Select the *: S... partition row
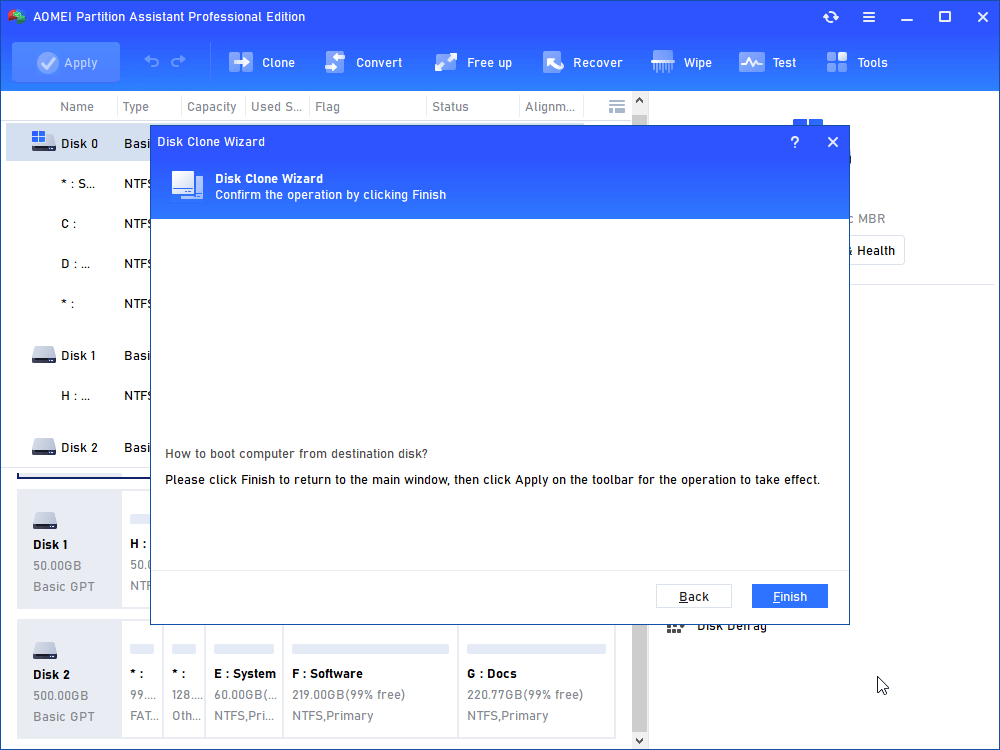Image resolution: width=1000 pixels, height=750 pixels. [79, 184]
